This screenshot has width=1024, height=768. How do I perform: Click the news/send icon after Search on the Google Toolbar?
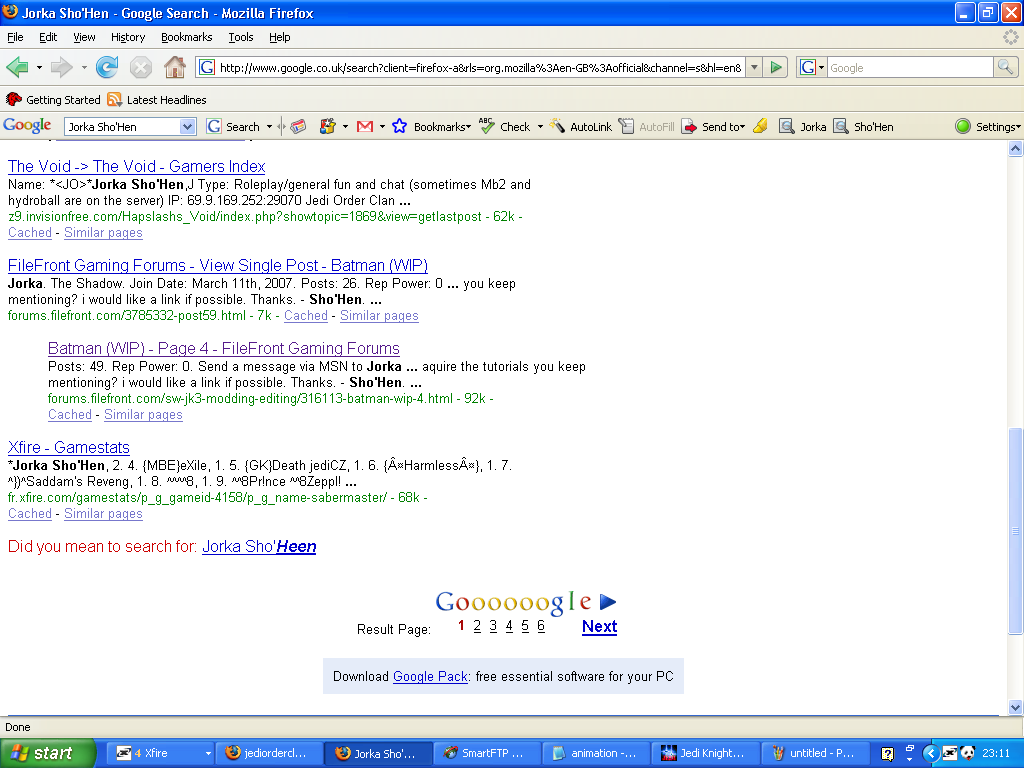point(298,127)
